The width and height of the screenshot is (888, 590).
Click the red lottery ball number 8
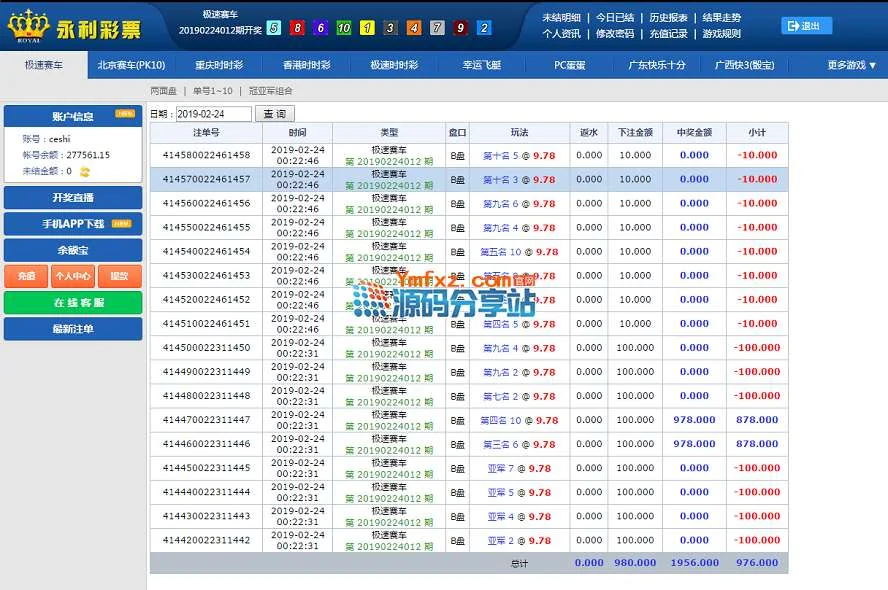click(x=297, y=28)
